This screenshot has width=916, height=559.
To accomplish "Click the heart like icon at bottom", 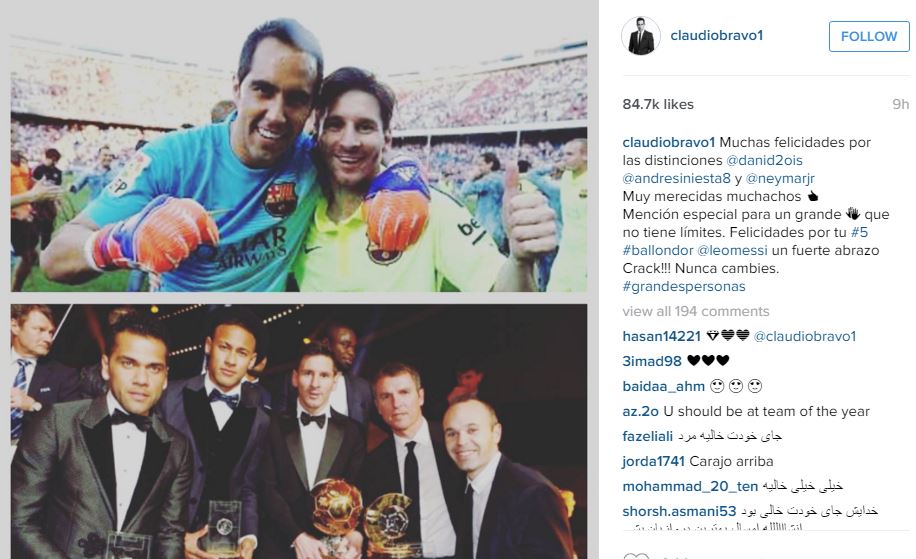I will 636,555.
